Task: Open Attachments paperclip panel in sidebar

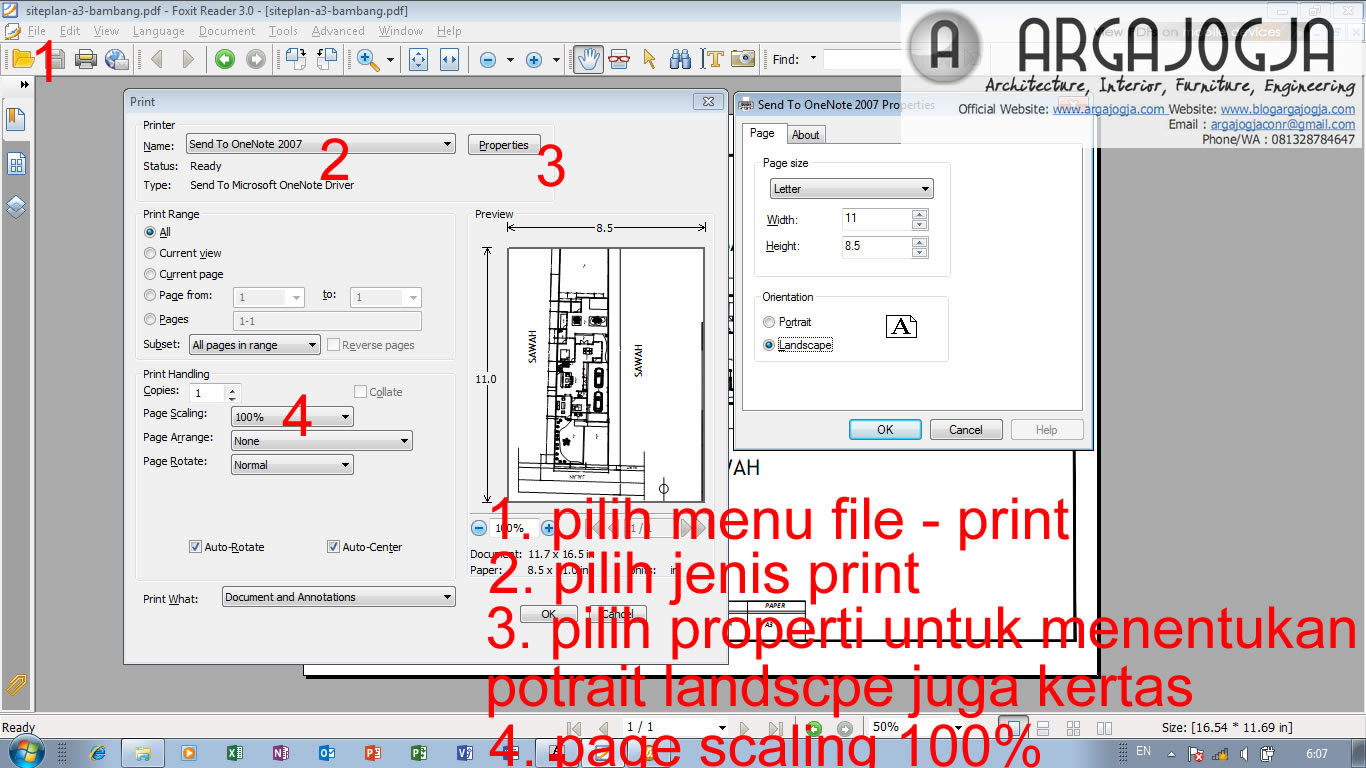Action: pos(16,685)
